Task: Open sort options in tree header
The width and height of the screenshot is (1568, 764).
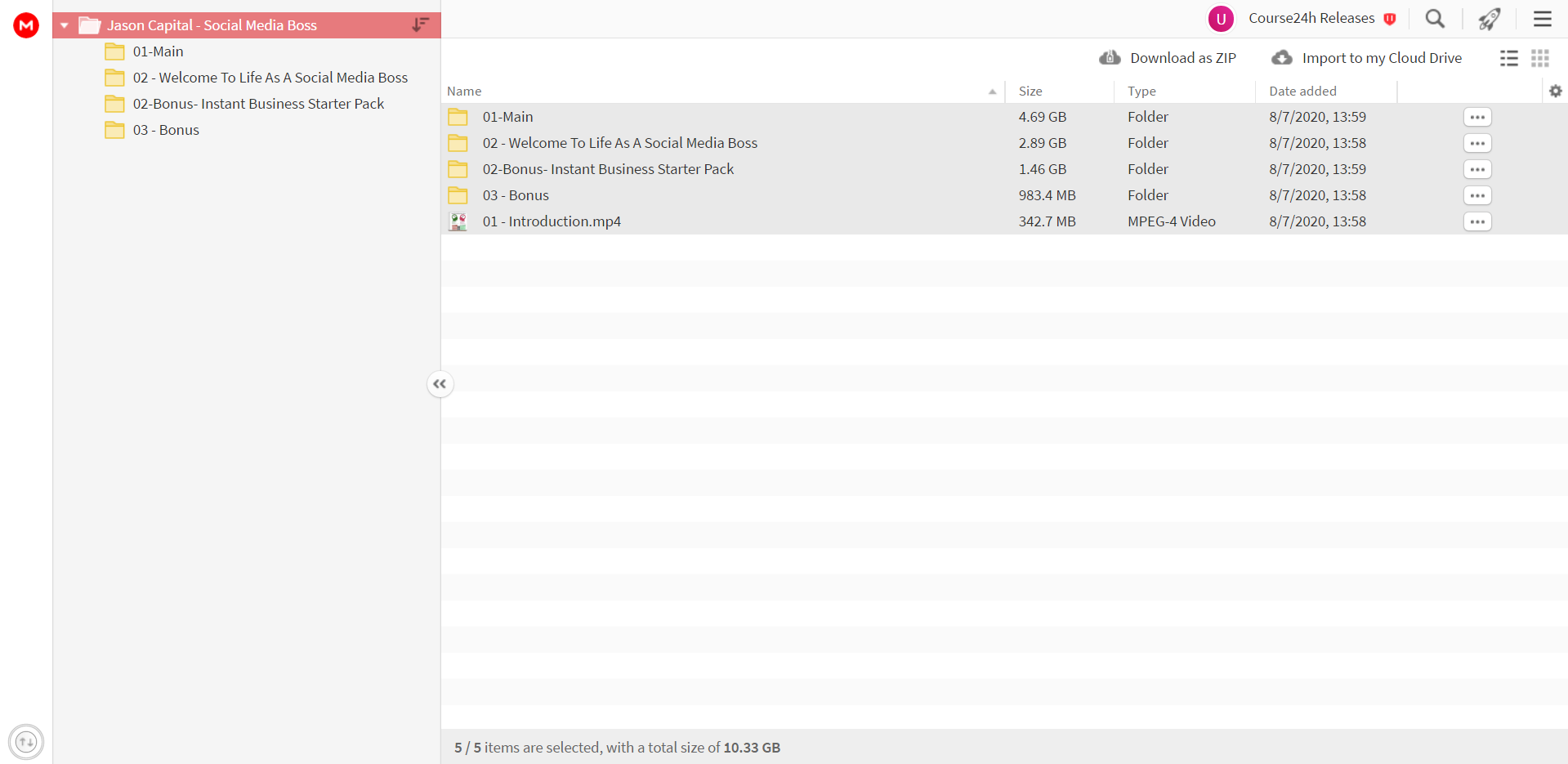Action: (420, 25)
